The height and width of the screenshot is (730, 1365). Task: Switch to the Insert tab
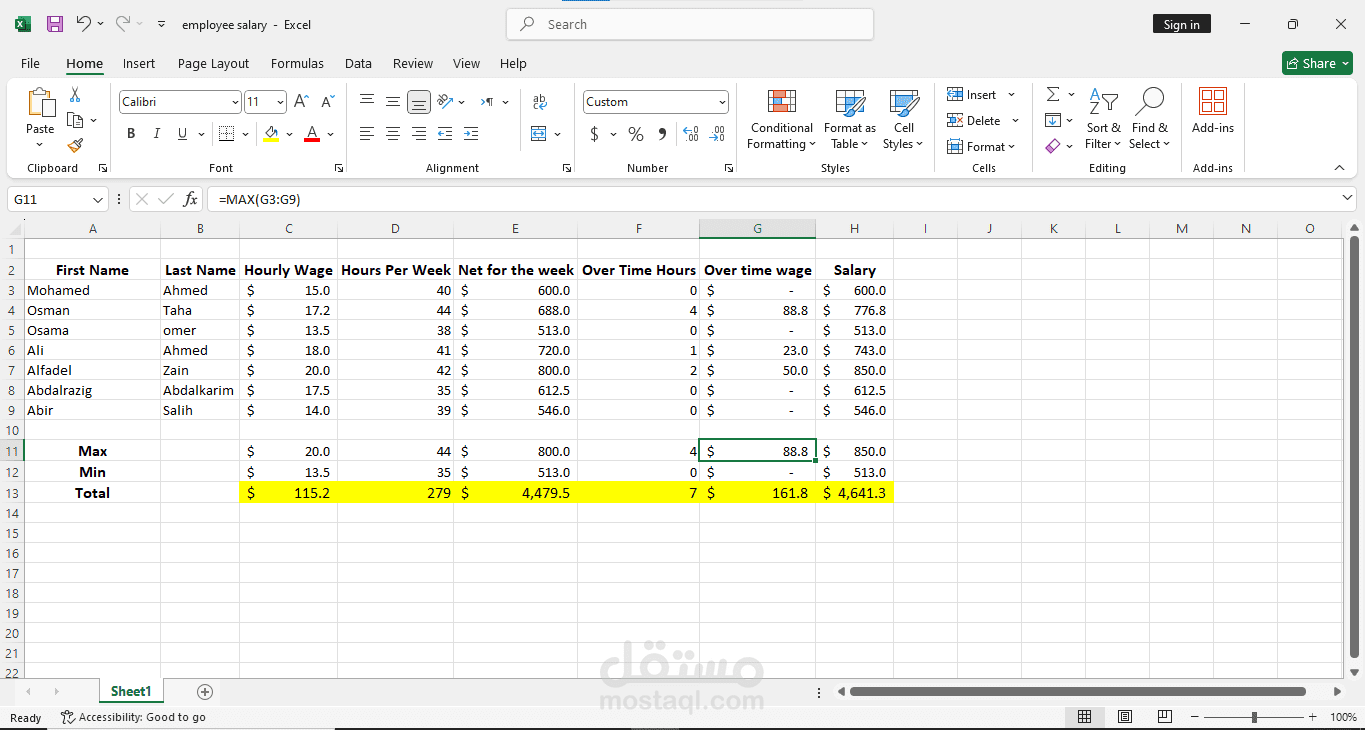[139, 63]
